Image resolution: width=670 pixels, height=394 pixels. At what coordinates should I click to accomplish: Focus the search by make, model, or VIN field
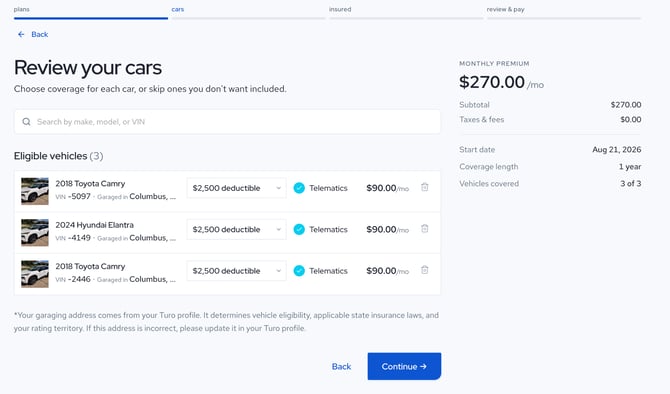(x=227, y=122)
